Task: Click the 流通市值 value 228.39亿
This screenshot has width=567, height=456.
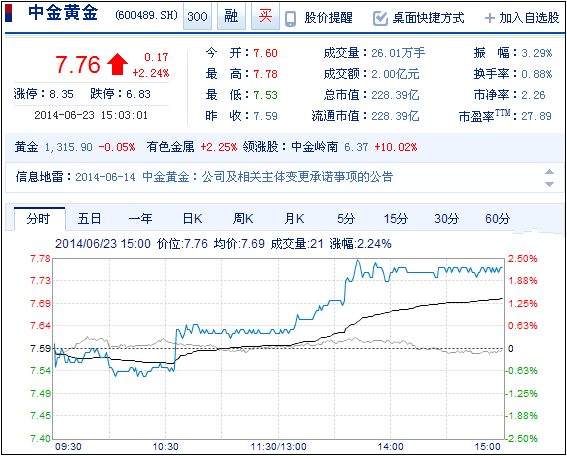Action: (x=395, y=116)
